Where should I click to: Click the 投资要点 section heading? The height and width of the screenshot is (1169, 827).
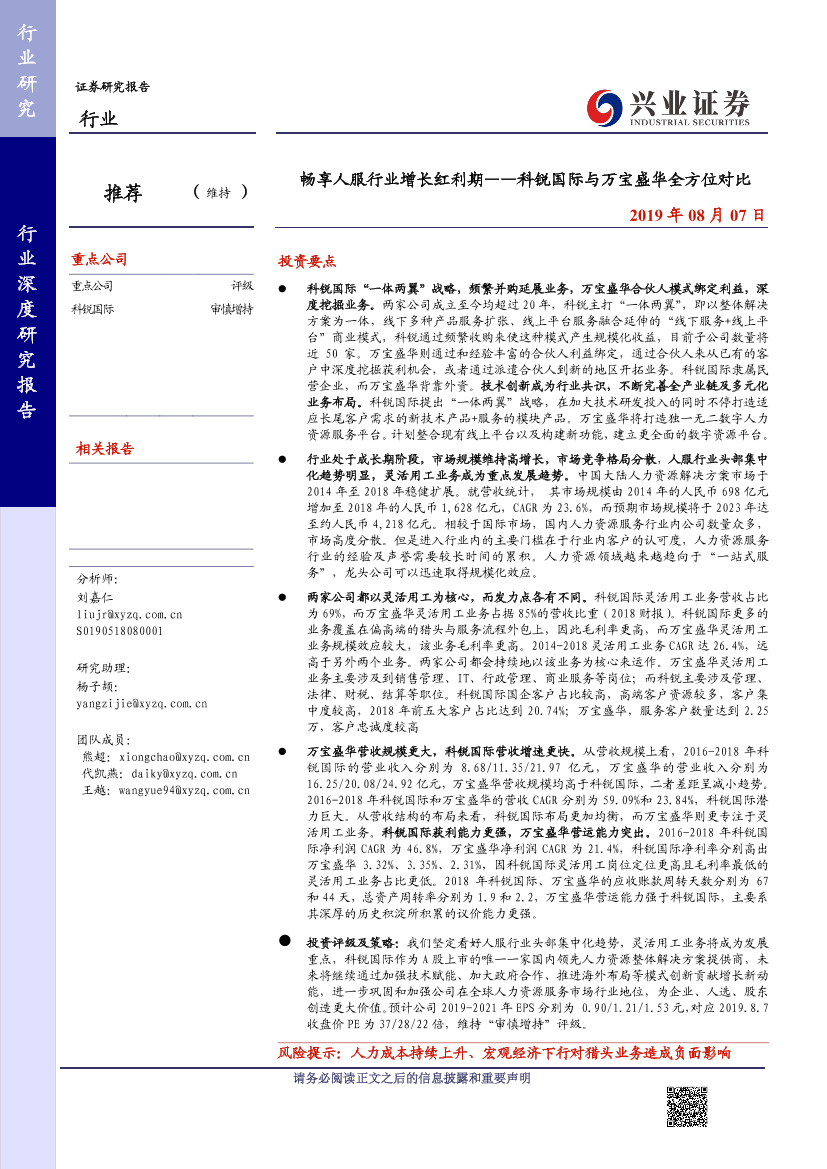[307, 261]
